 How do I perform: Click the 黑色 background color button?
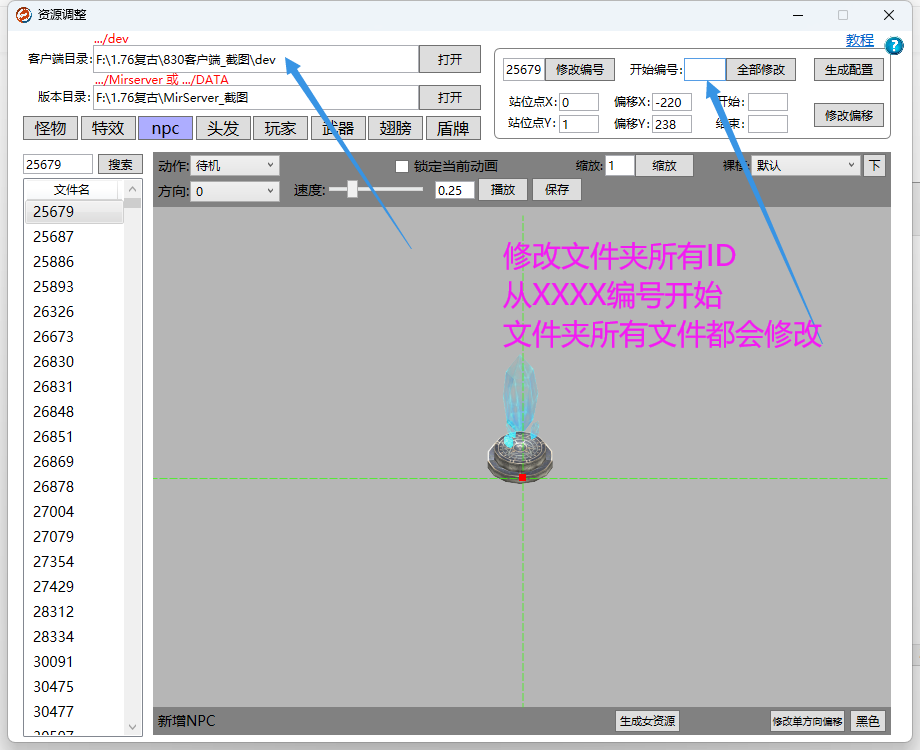tap(867, 721)
